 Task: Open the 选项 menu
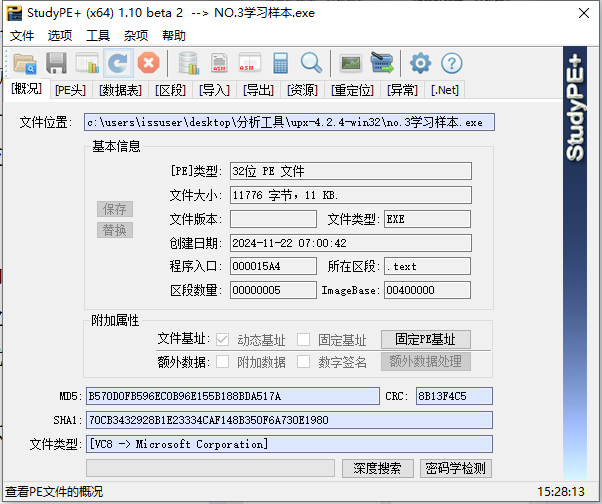pos(60,36)
